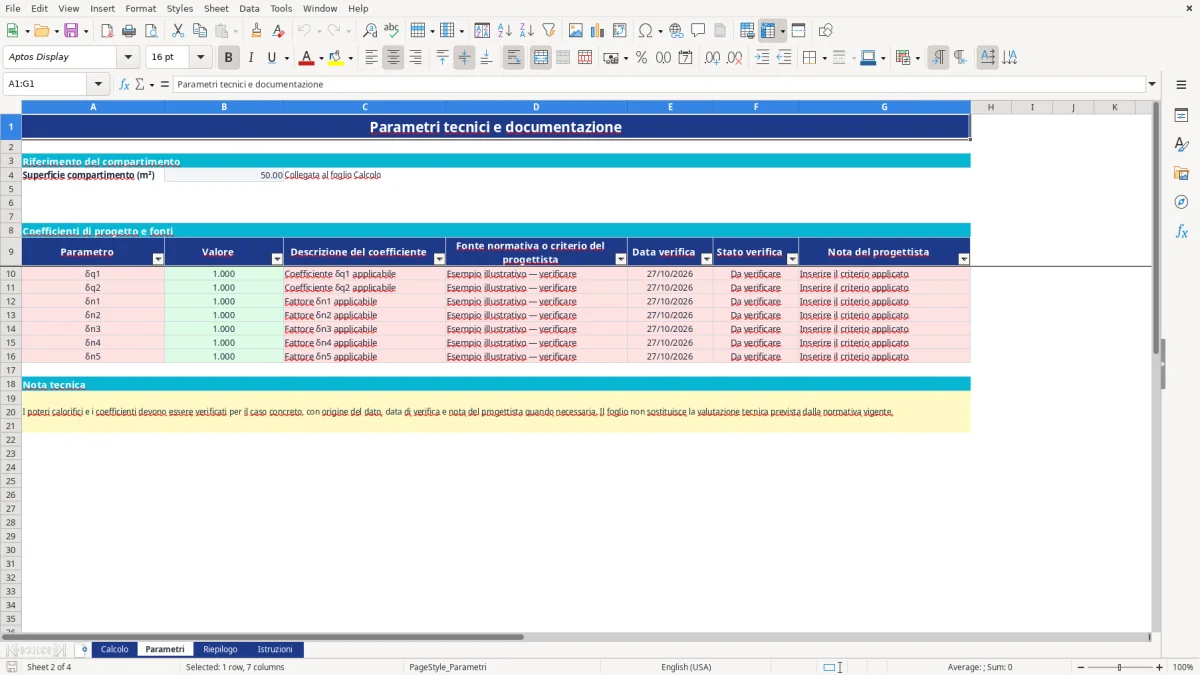
Task: Switch to the Istruzioni sheet tab
Action: 275,649
